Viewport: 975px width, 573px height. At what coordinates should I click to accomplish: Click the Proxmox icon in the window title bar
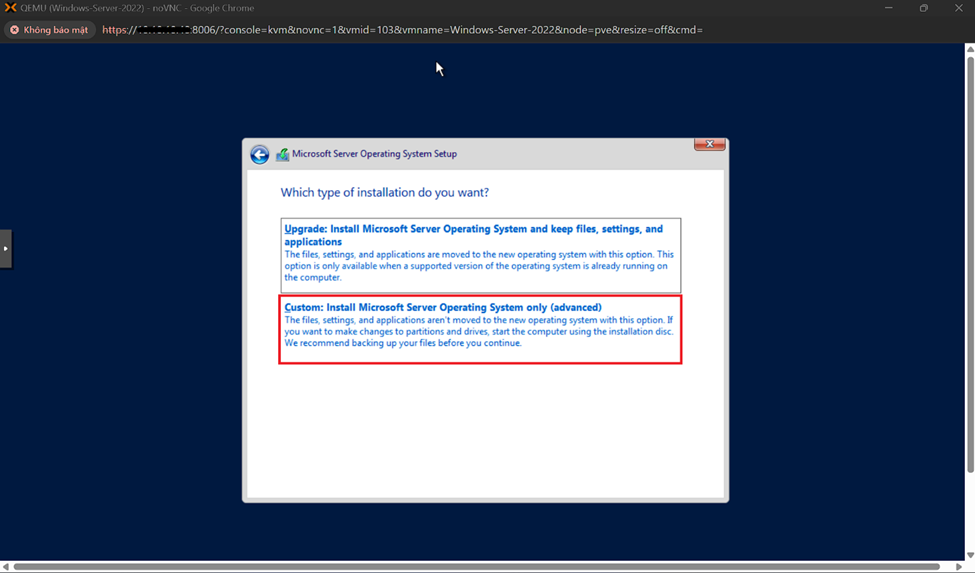10,8
